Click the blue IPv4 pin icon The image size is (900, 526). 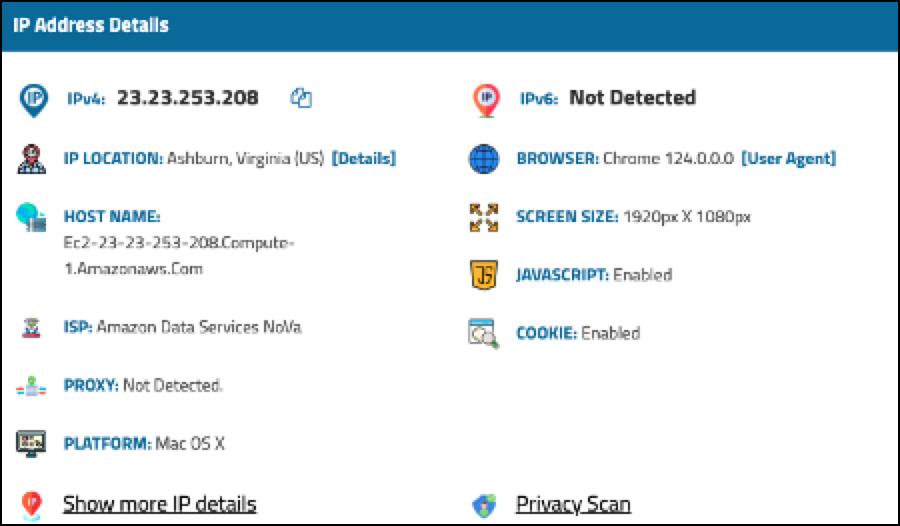[x=33, y=98]
